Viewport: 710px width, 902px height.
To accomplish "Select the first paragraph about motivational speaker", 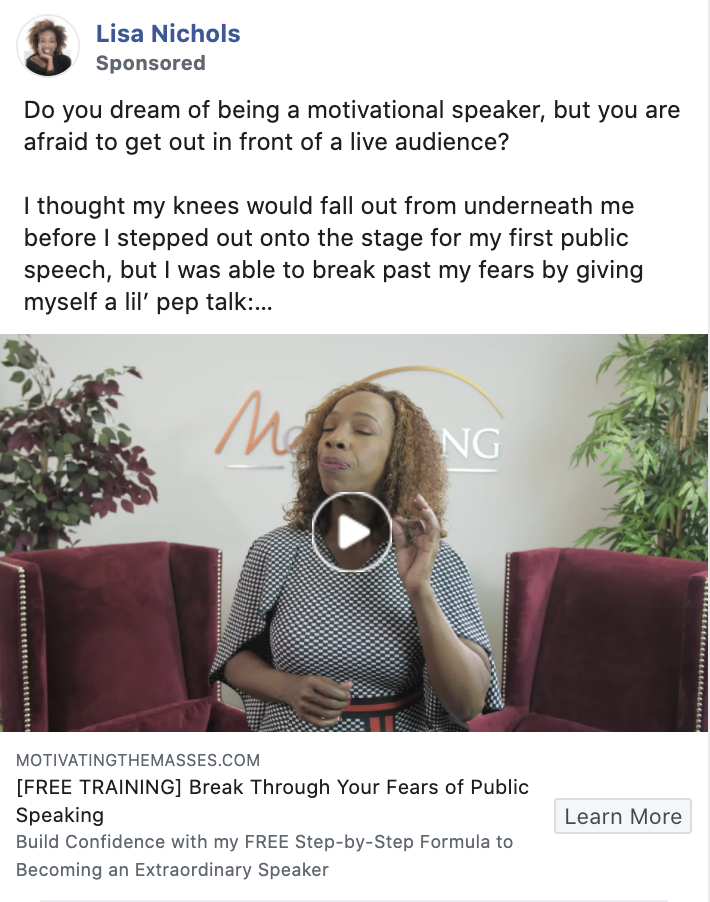I will [x=352, y=126].
